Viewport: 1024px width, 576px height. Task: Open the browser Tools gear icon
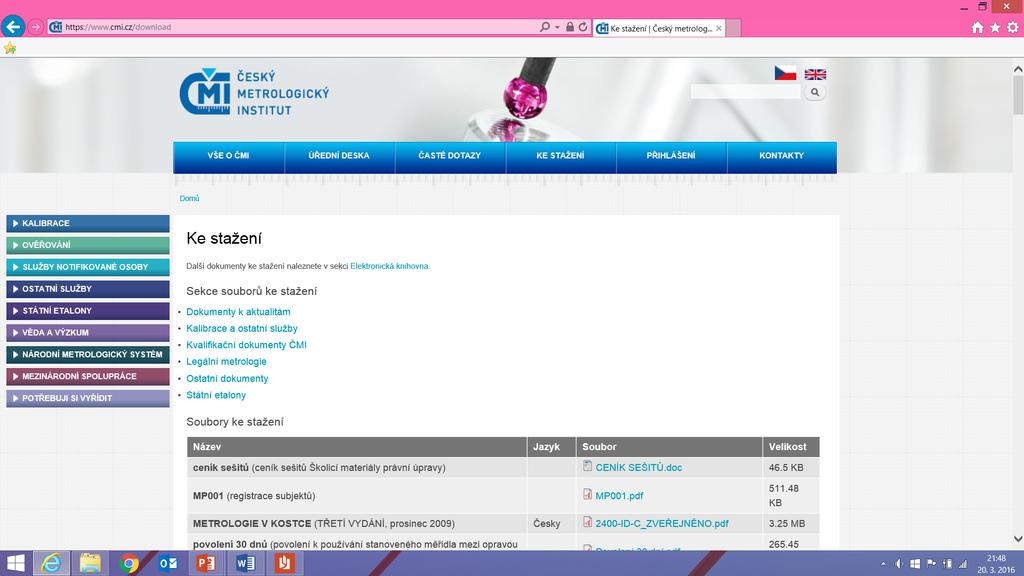click(1012, 27)
